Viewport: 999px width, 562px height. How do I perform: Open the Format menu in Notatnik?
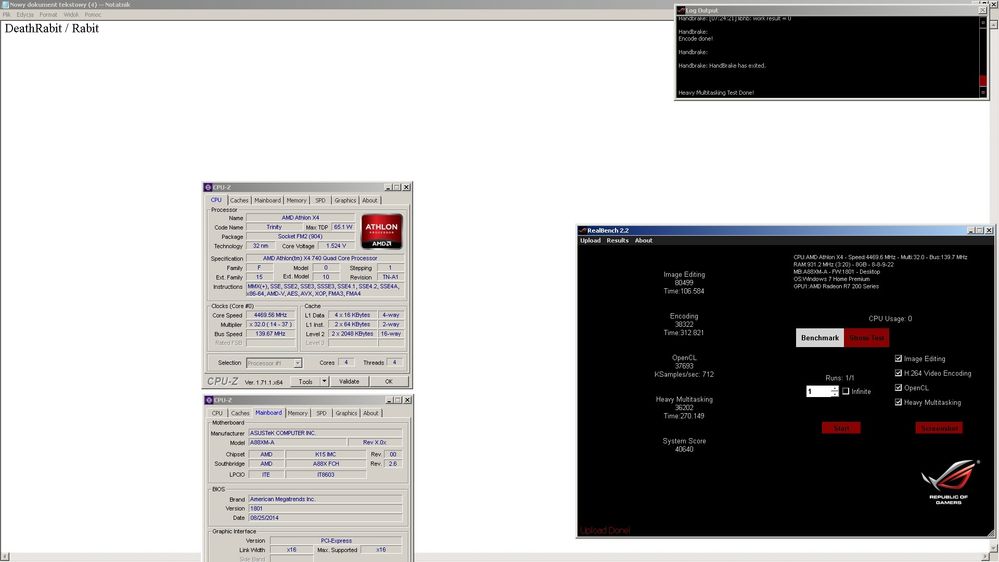48,15
